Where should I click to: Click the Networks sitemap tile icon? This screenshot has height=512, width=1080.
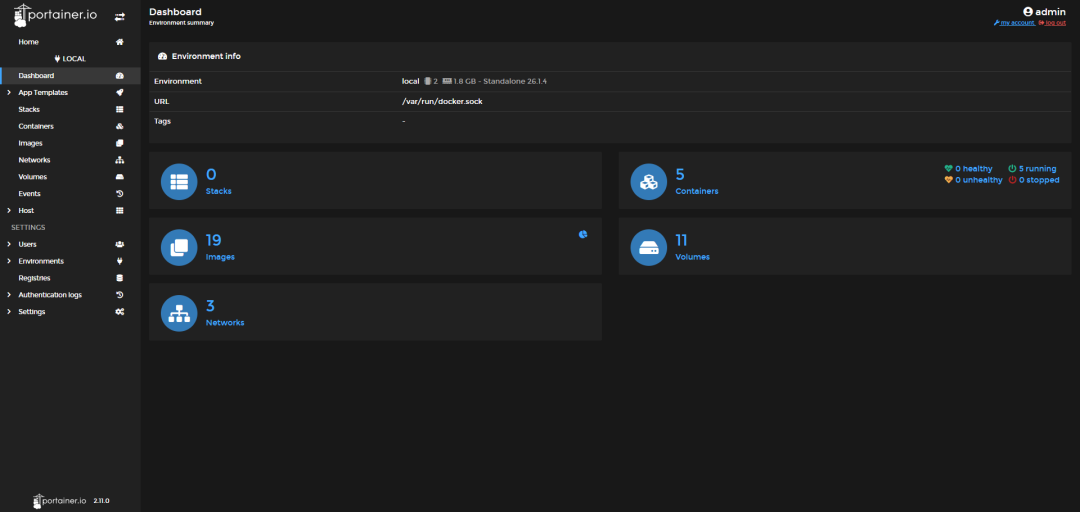click(179, 313)
